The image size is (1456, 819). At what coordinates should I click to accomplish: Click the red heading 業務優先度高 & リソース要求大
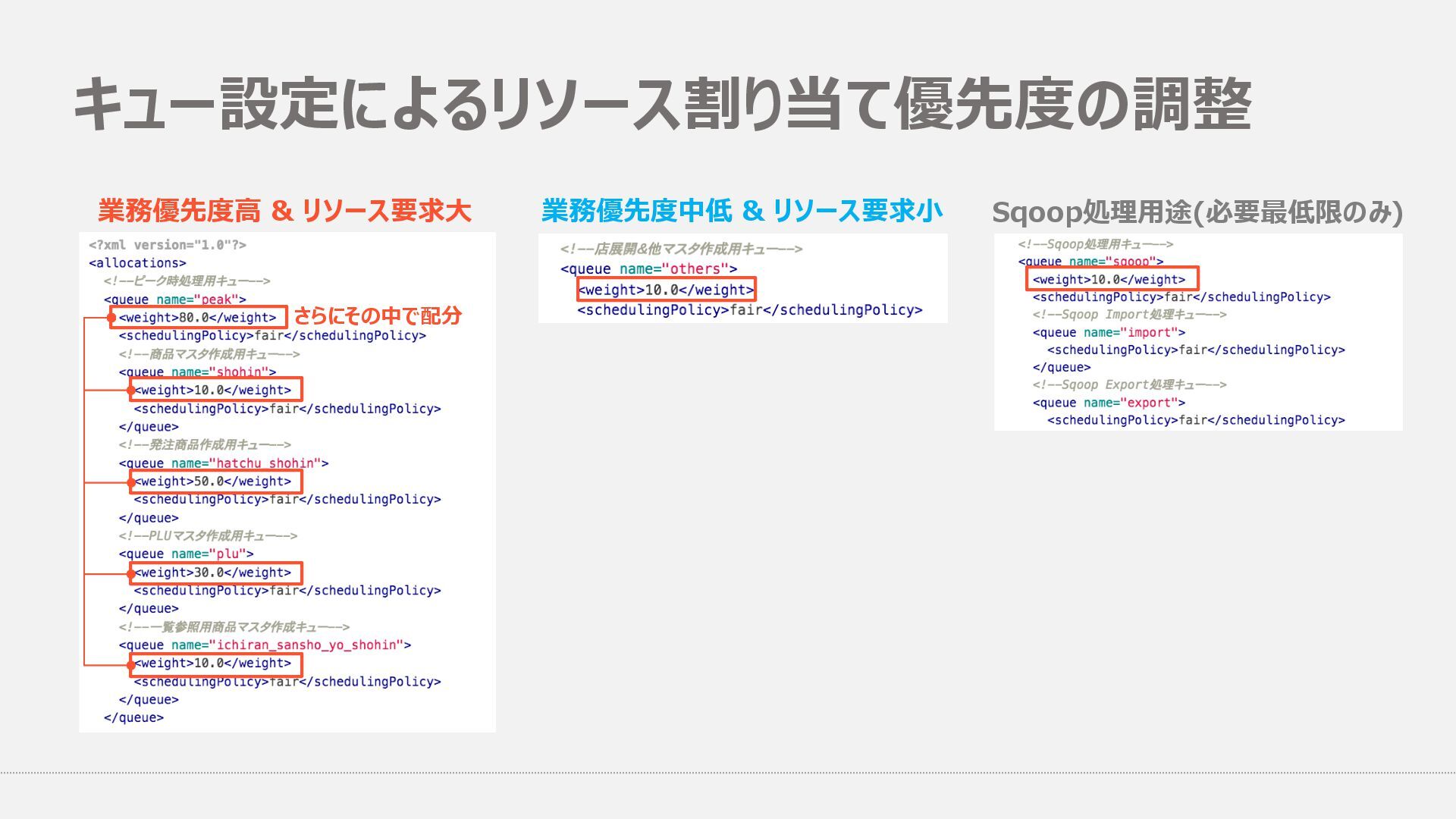[284, 211]
